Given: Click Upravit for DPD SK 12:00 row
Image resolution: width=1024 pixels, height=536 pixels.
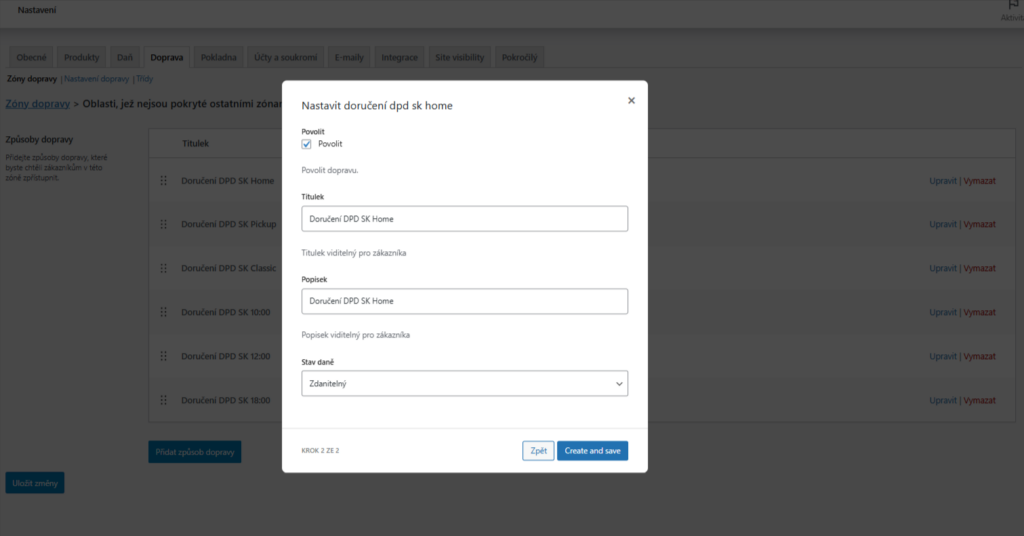Looking at the screenshot, I should (942, 356).
